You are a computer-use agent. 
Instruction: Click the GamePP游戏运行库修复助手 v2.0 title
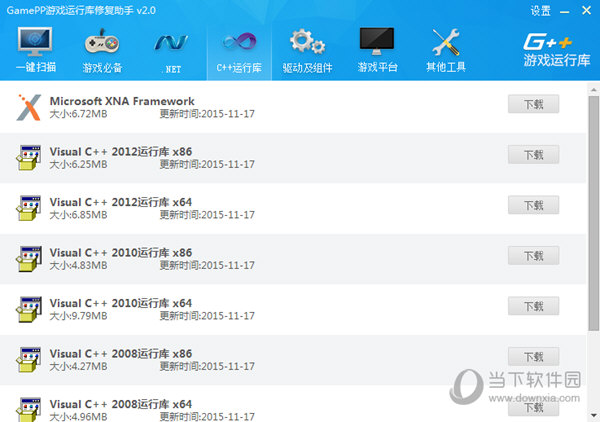coord(81,10)
